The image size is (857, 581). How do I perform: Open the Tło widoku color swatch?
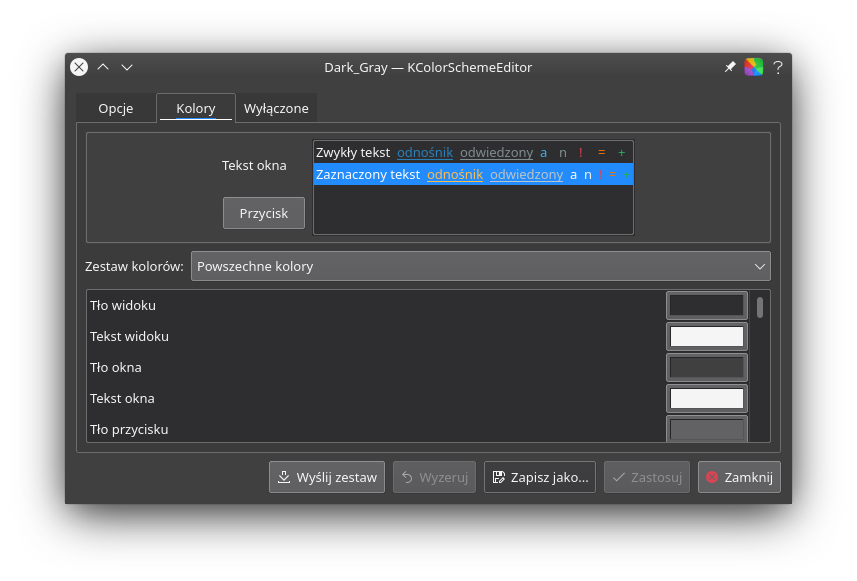(x=707, y=306)
